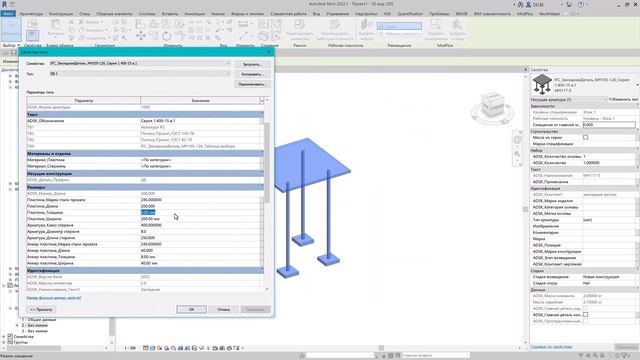
Task: Close the type properties dialog
Action: pyautogui.click(x=268, y=52)
